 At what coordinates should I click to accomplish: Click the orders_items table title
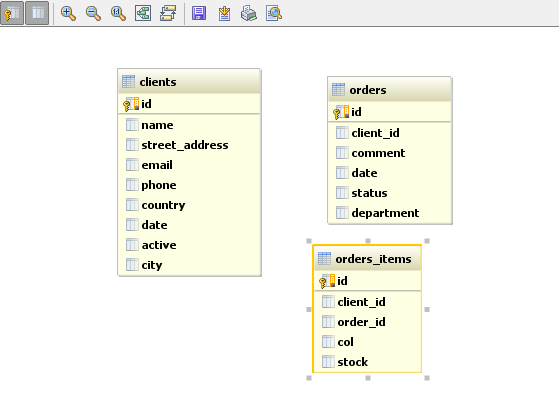pos(373,259)
